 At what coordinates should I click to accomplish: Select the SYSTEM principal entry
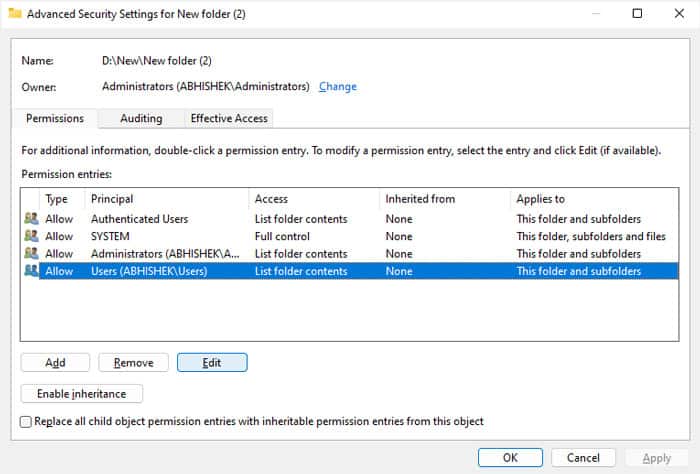[x=350, y=236]
